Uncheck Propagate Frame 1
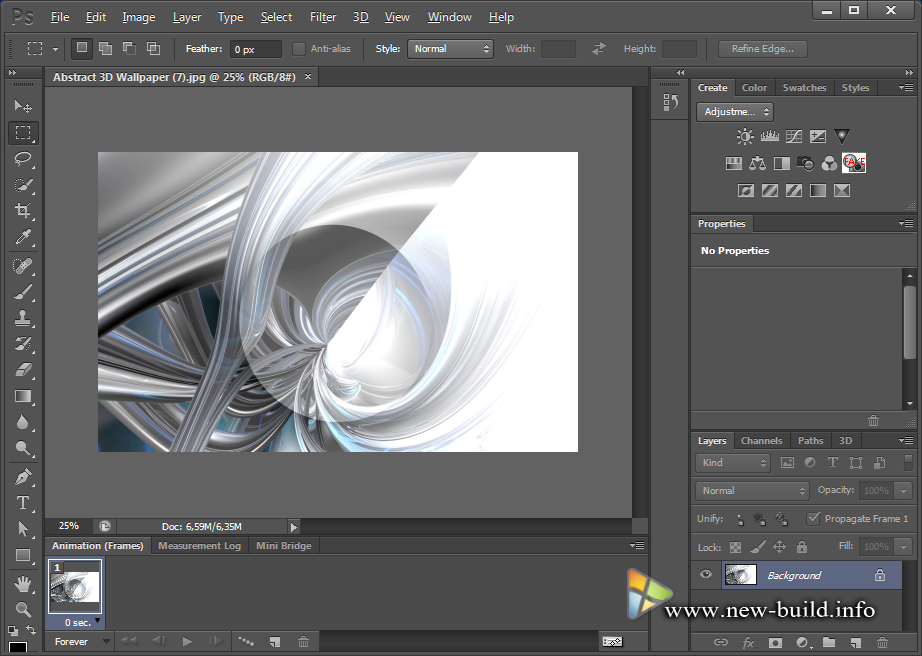The image size is (922, 656). pyautogui.click(x=813, y=518)
